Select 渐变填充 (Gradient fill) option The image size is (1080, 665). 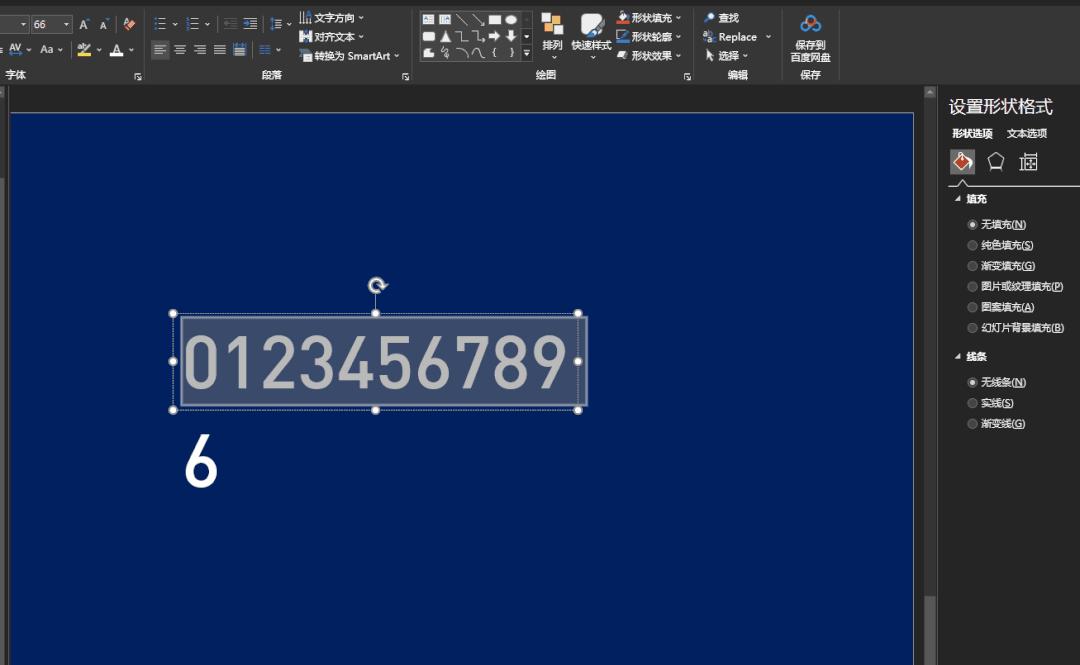tap(1001, 265)
